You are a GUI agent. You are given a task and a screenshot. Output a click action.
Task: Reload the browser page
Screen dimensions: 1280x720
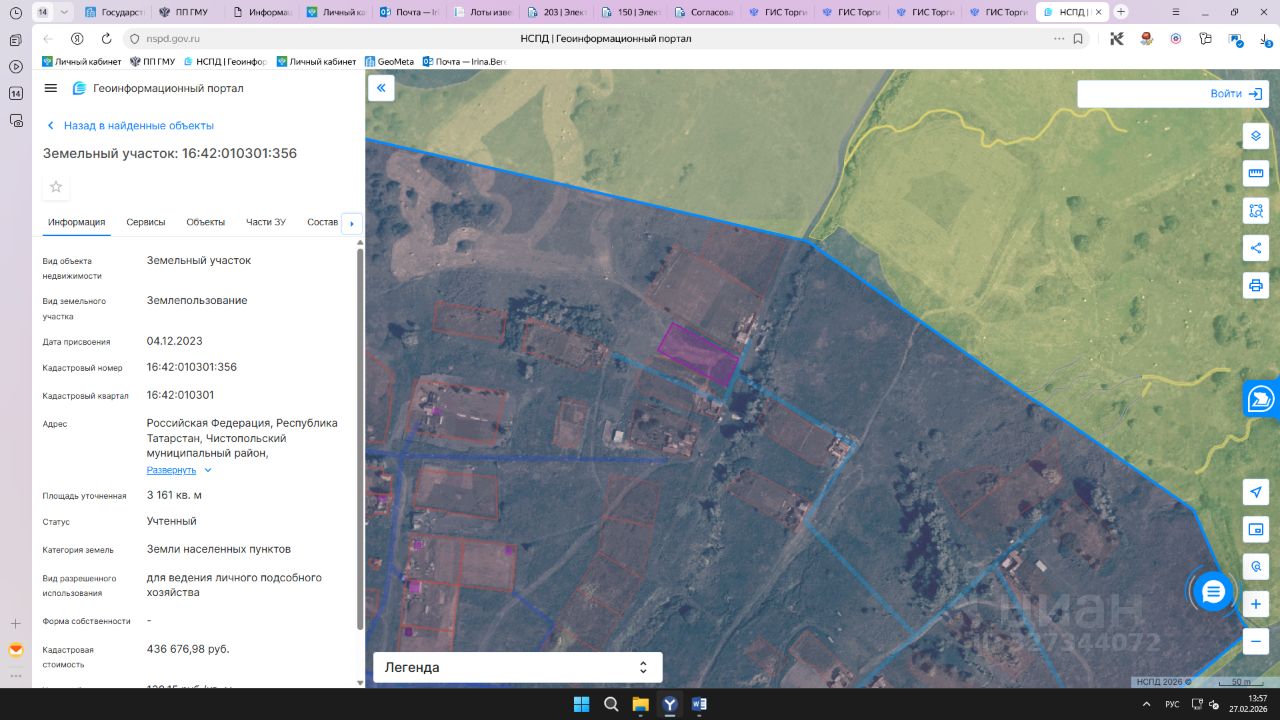[106, 38]
